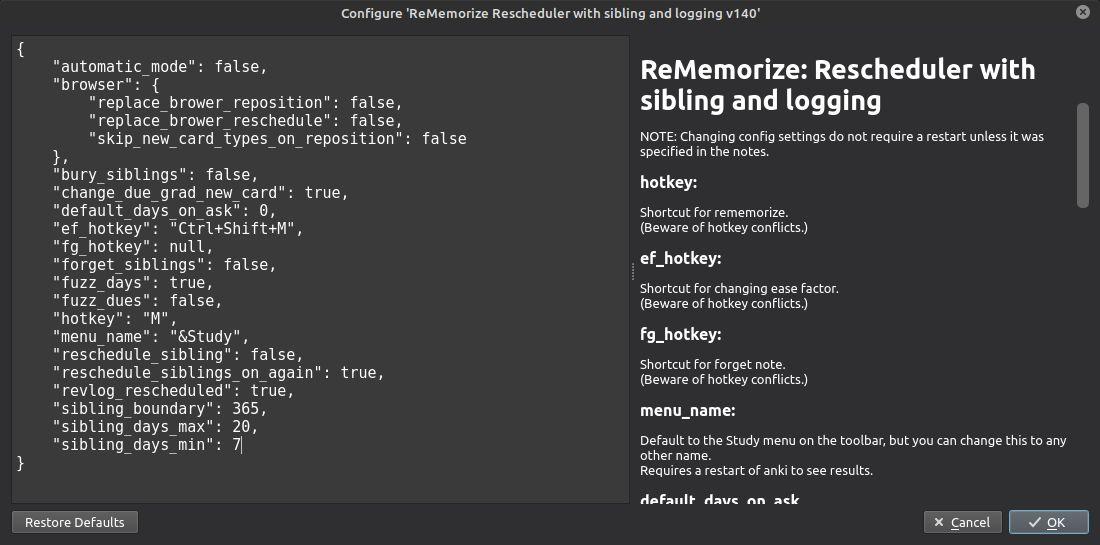The image size is (1100, 545).
Task: Click the "sibling_boundary": 365 line
Action: coord(161,408)
